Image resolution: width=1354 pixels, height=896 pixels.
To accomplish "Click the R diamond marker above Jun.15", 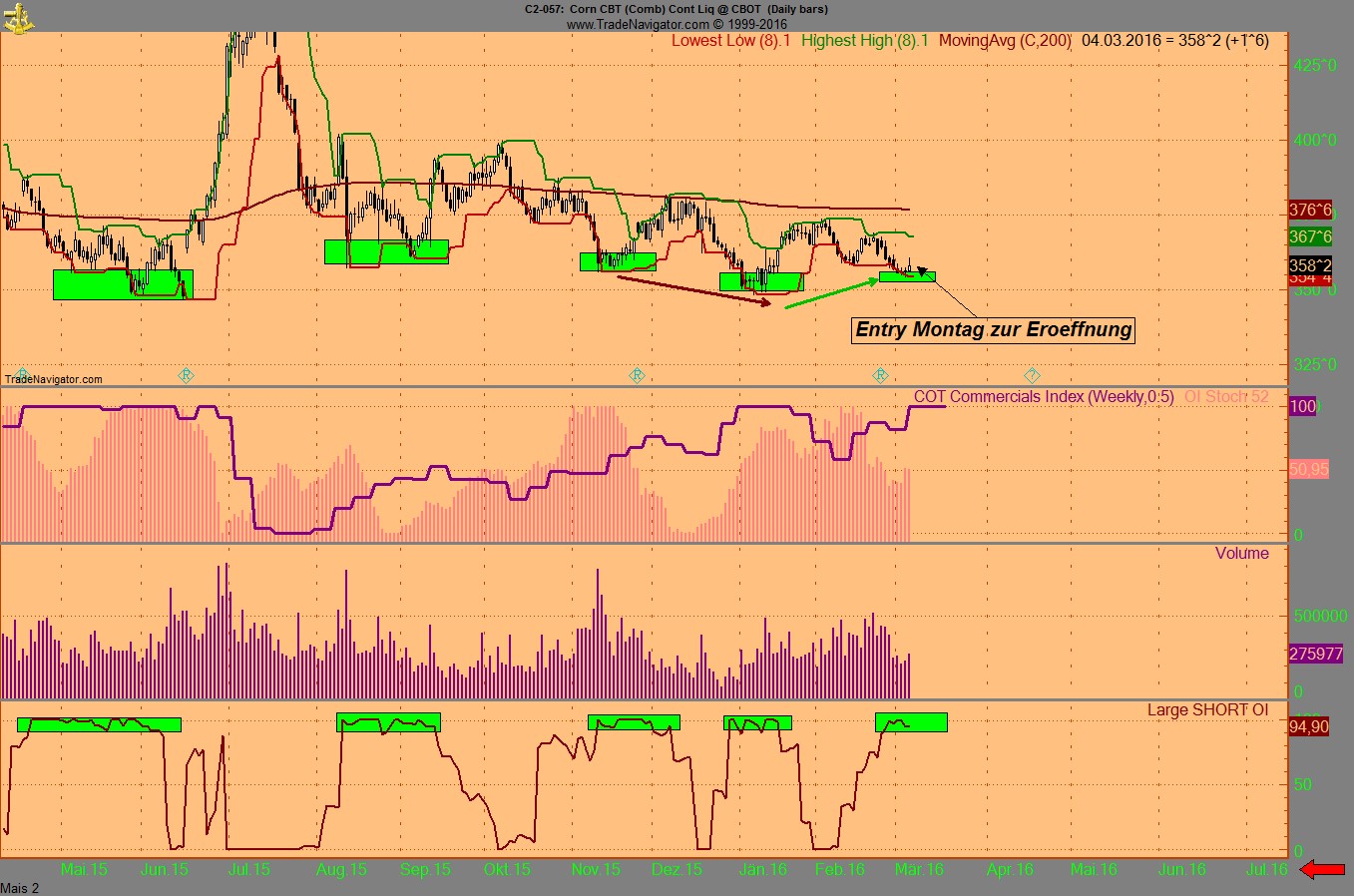I will pyautogui.click(x=186, y=375).
